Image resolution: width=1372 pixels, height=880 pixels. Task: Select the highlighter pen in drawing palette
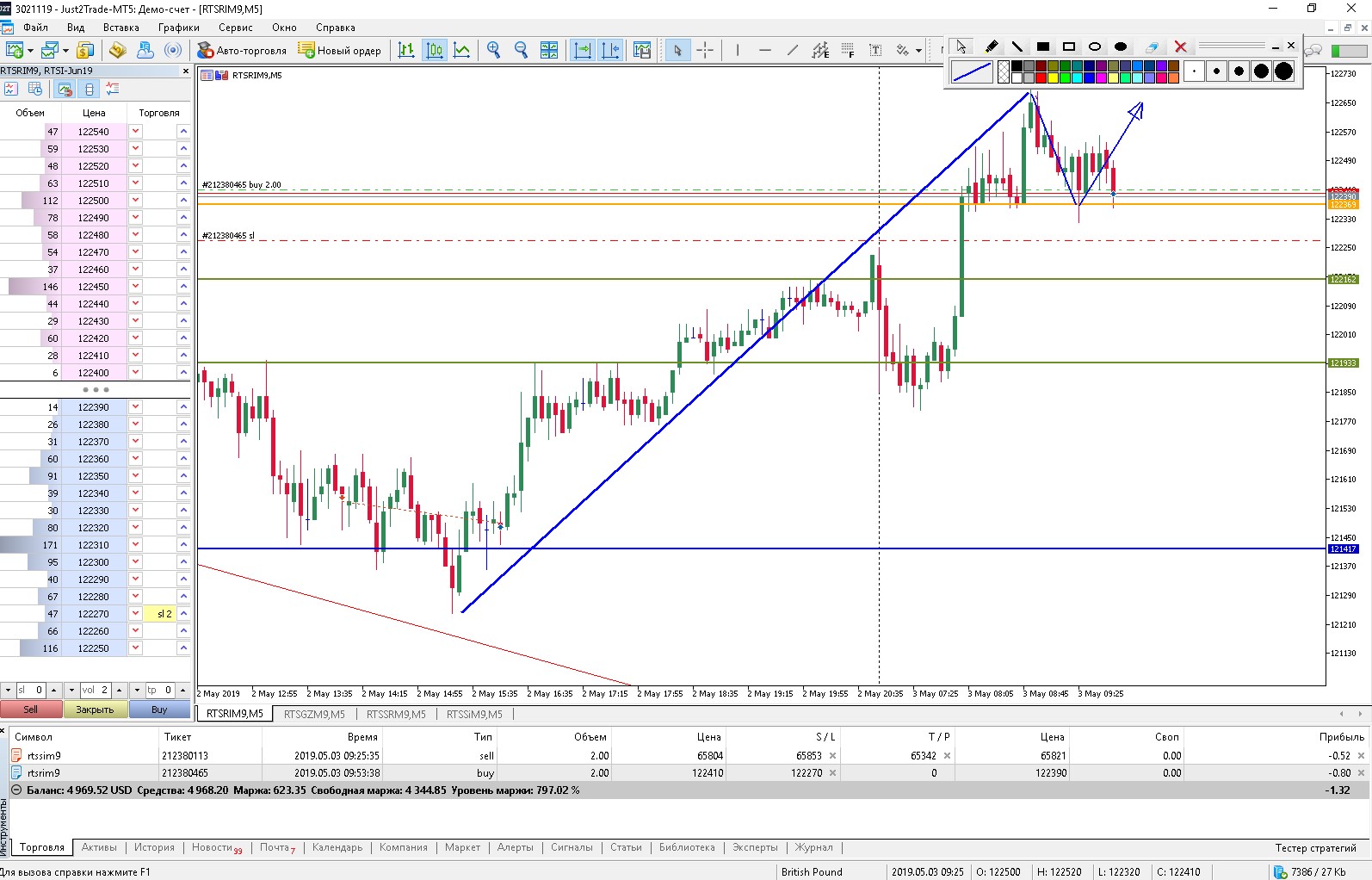click(x=992, y=46)
